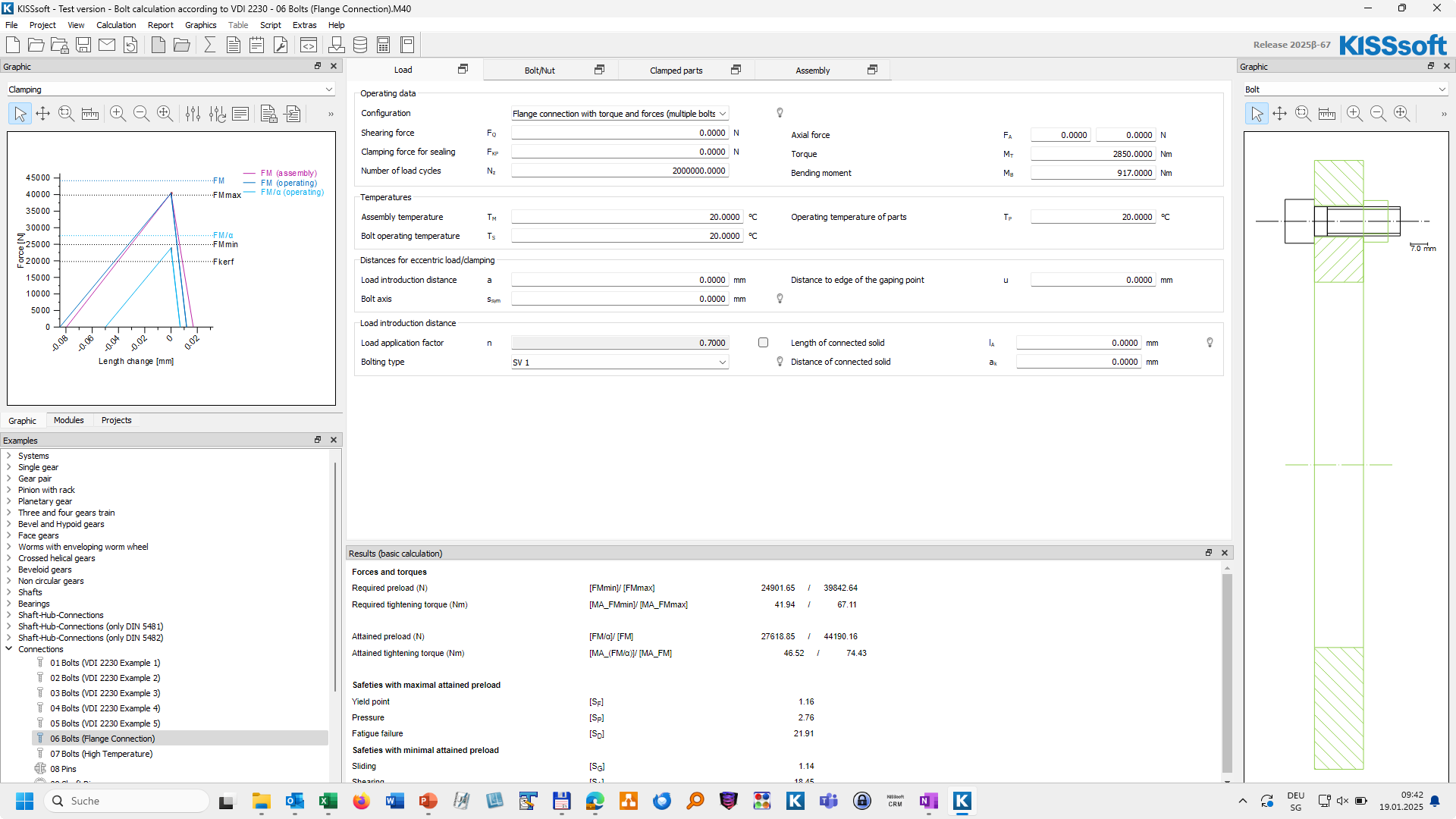Zoom out in the Clamping graphic panel

coord(141,114)
